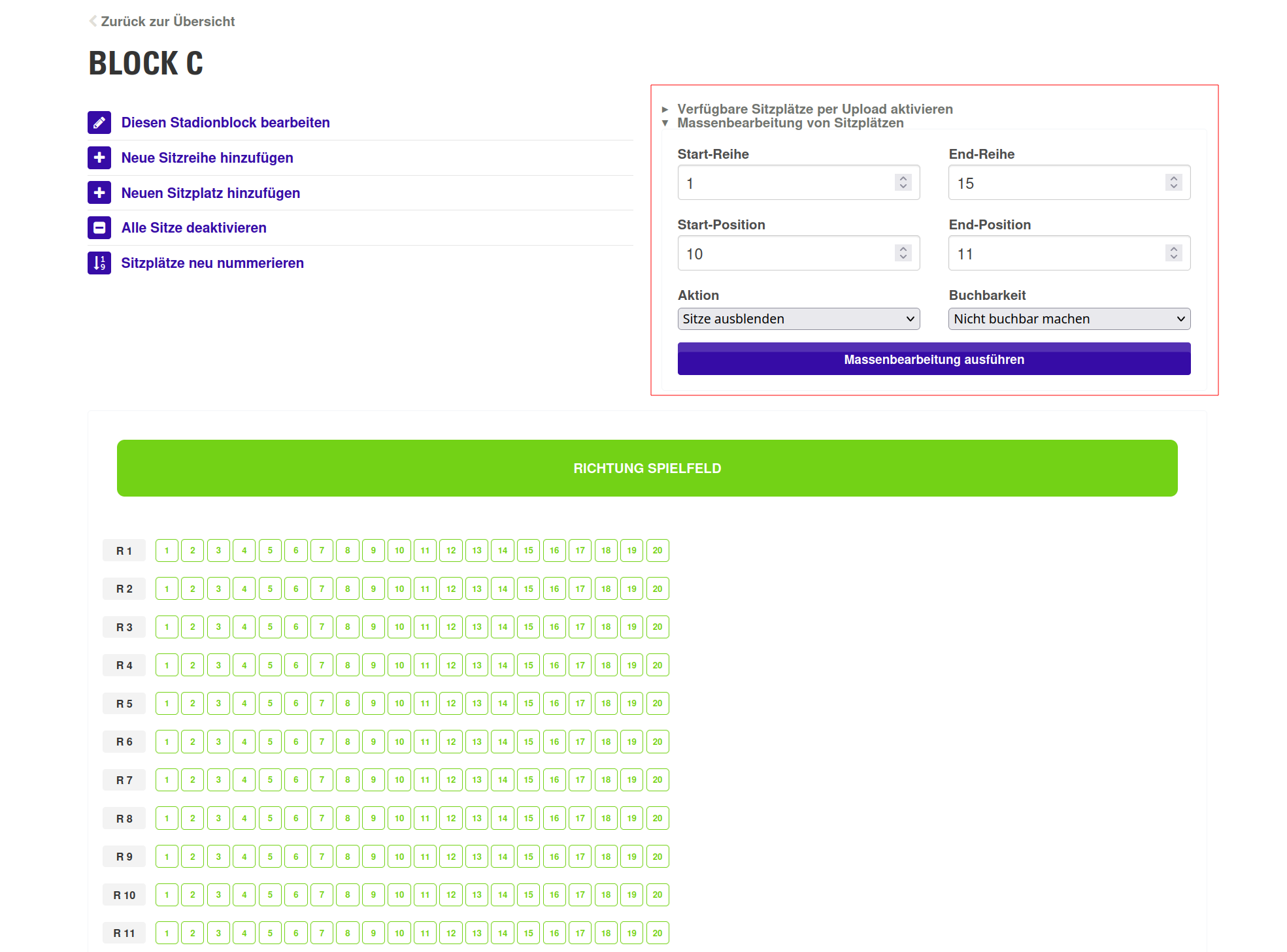Collapse Massenbearbeitung von Sitzplätzen section
Viewport: 1287px width, 952px height.
[790, 123]
